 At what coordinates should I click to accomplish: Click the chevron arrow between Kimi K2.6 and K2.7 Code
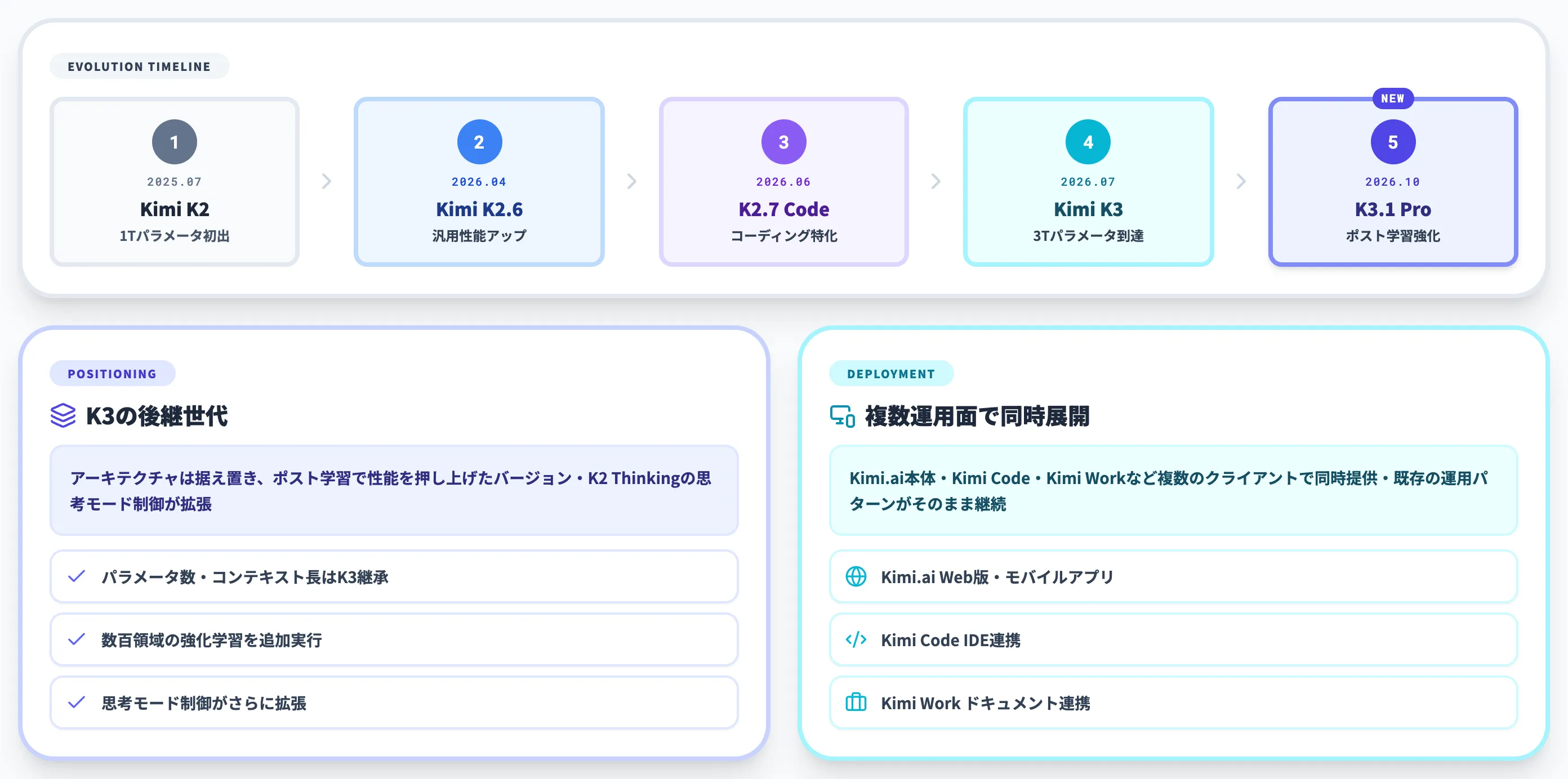[632, 181]
